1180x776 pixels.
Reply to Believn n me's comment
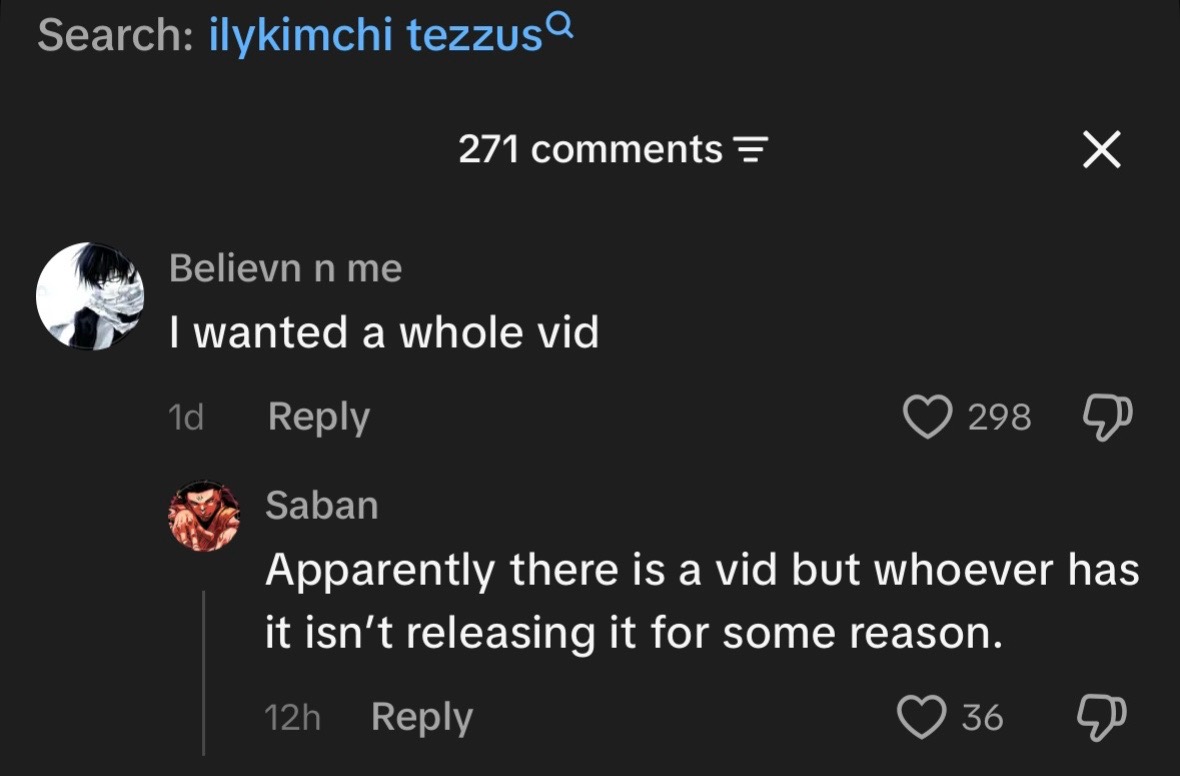[x=319, y=417]
